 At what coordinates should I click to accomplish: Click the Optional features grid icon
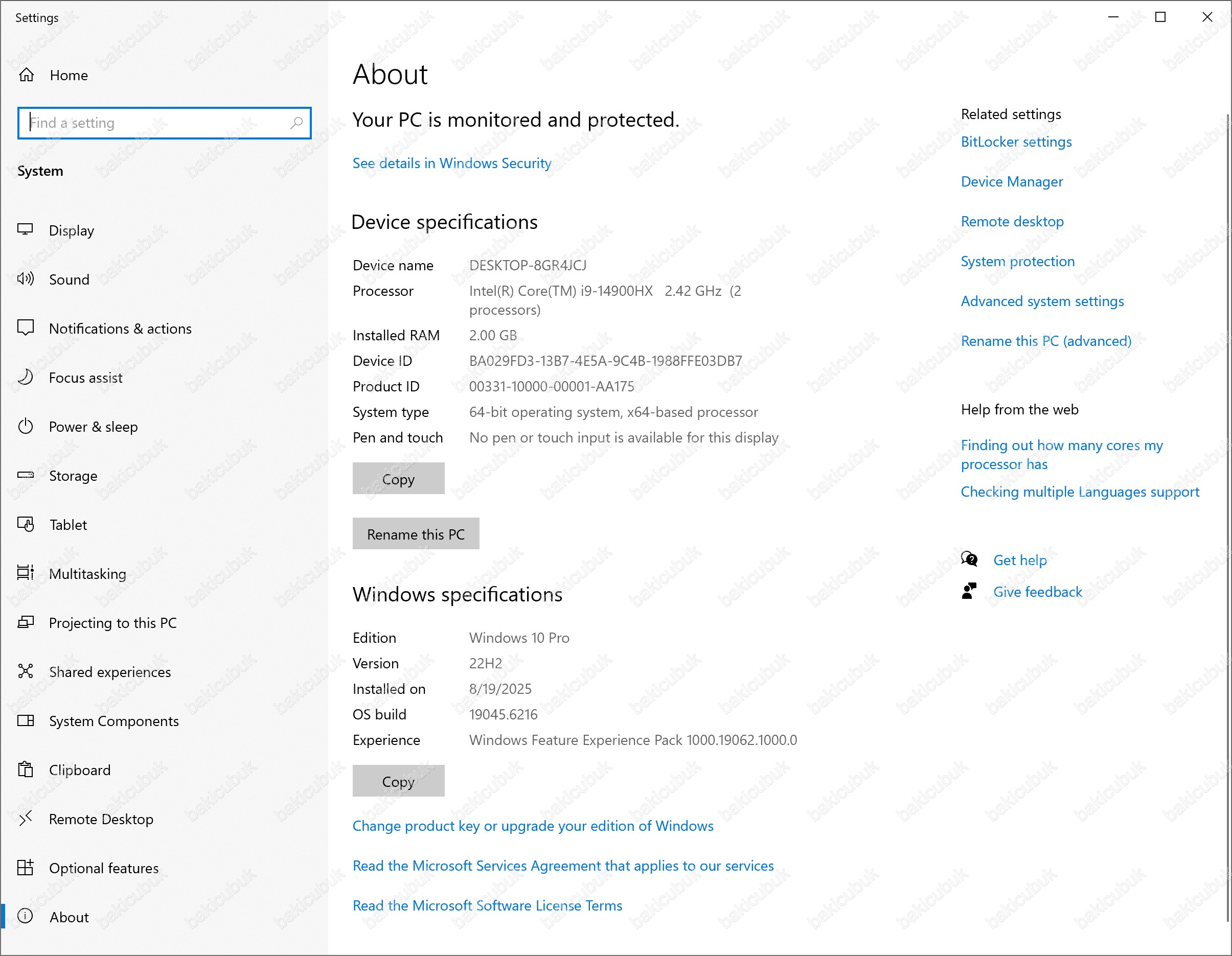click(x=26, y=867)
